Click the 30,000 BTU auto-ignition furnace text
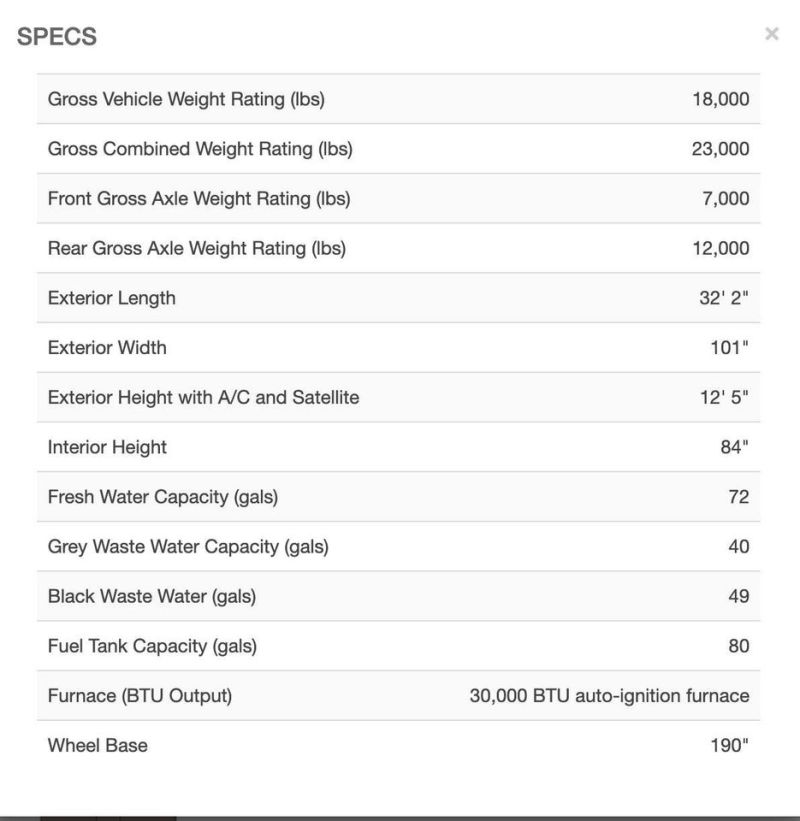 tap(609, 696)
